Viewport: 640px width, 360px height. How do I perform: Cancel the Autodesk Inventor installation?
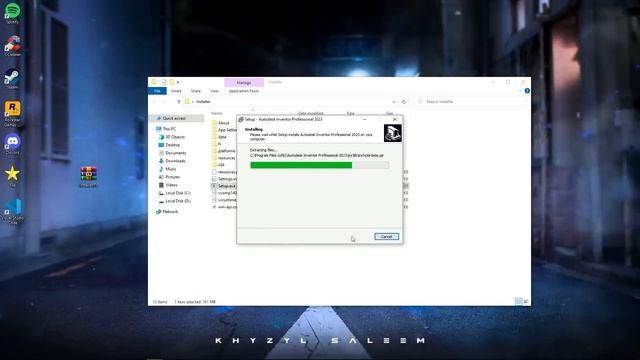point(386,237)
